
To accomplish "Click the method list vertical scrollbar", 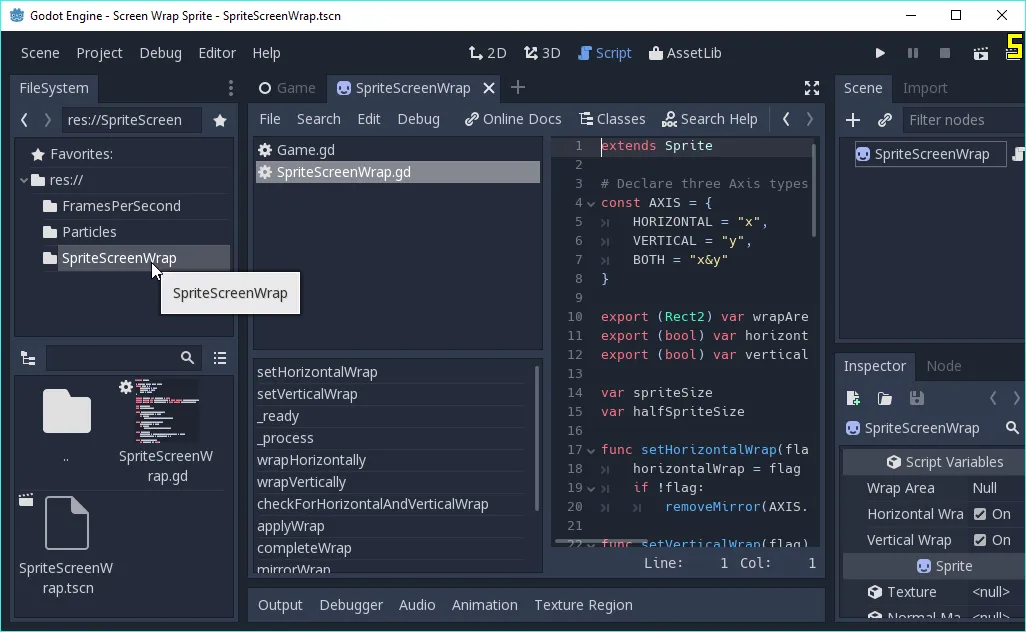I will pos(537,438).
